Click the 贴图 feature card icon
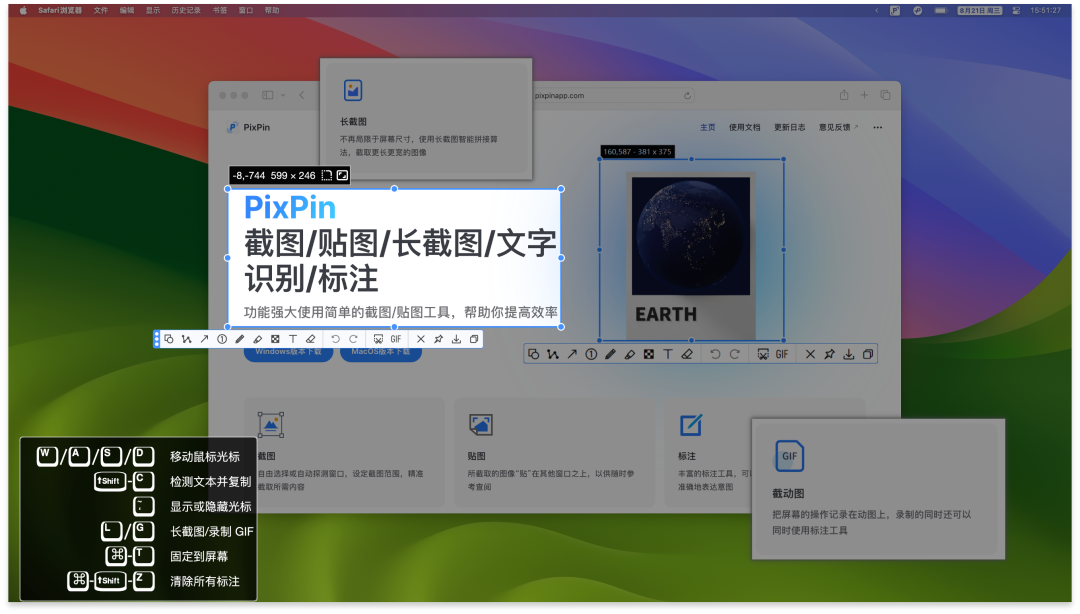Screen dimensions: 1080x614 [480, 424]
